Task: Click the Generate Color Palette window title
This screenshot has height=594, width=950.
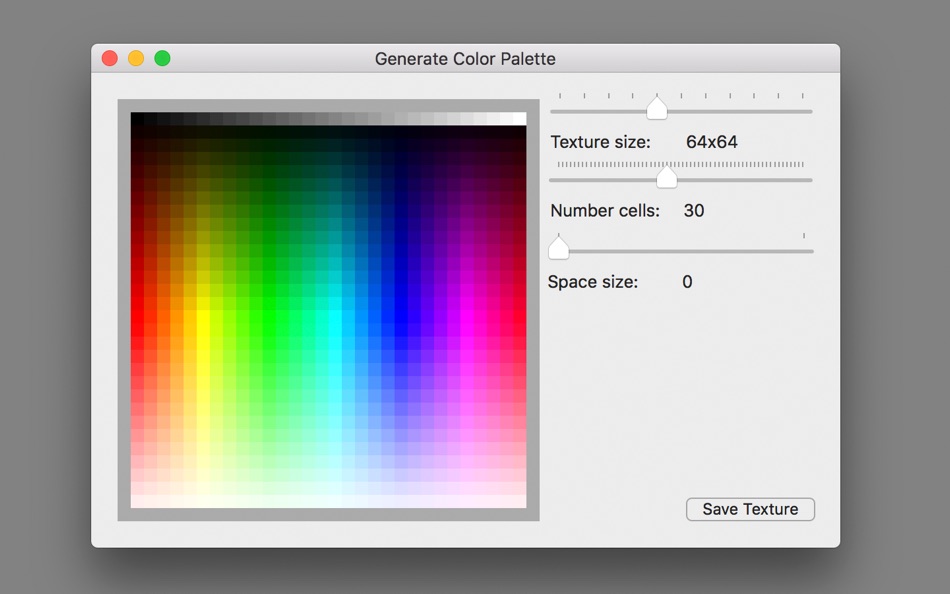Action: pos(465,59)
